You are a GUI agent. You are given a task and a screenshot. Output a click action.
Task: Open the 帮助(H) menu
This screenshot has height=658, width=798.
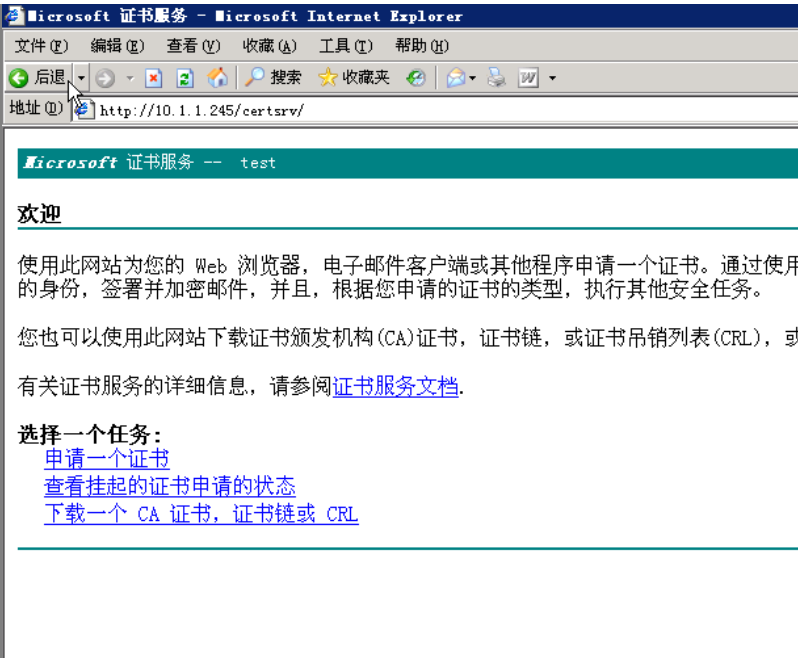click(x=422, y=46)
